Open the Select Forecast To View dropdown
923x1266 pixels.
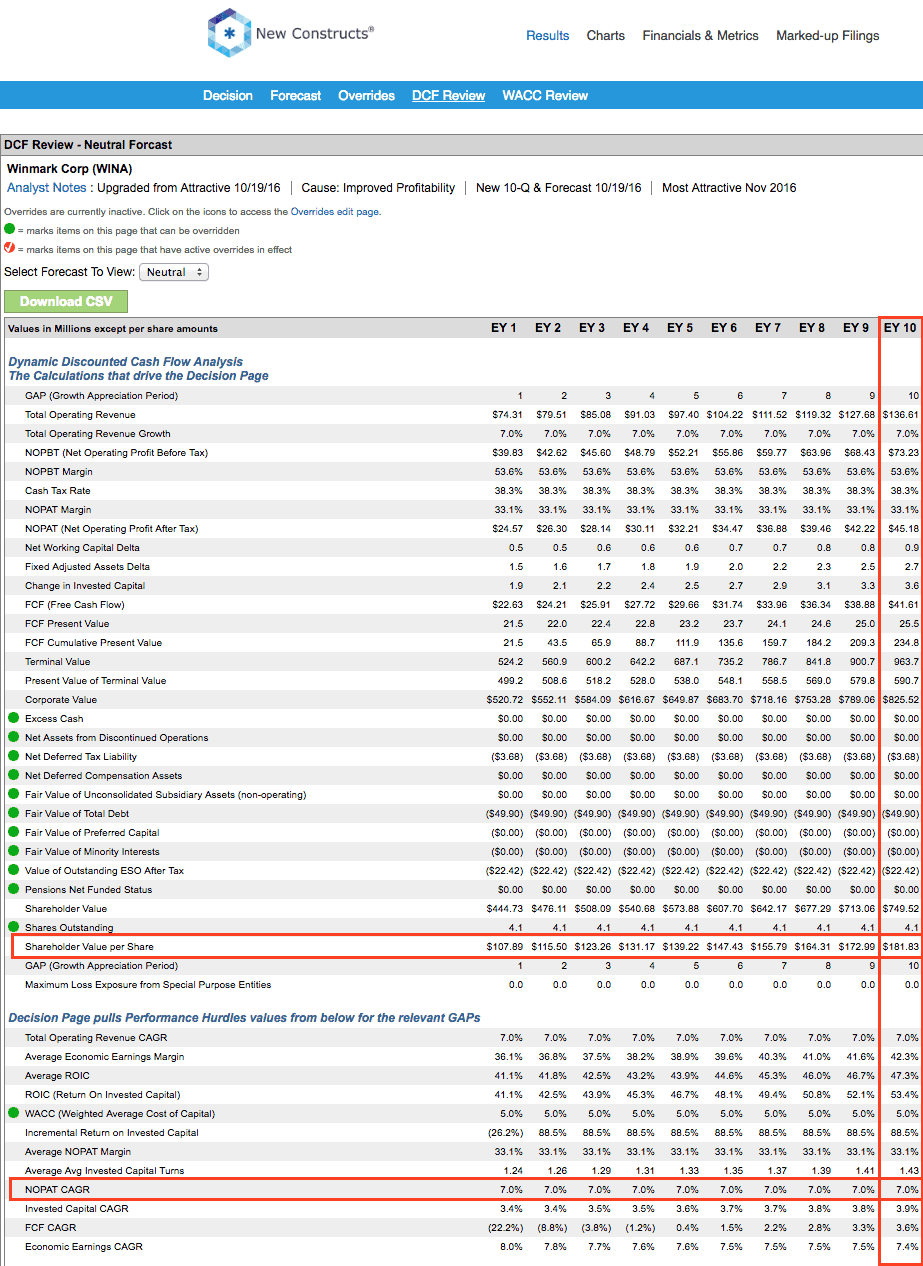tap(174, 272)
